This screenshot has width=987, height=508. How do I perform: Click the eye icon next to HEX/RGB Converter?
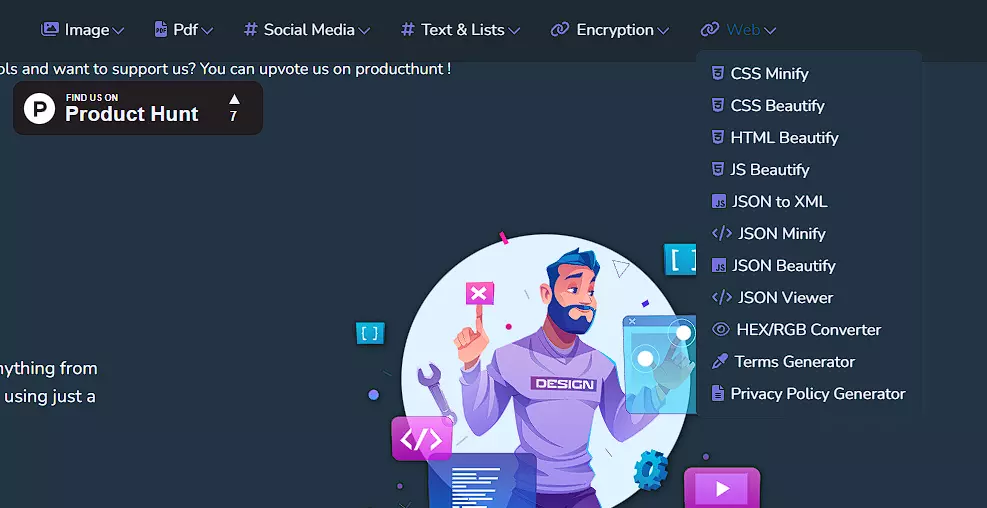point(720,329)
